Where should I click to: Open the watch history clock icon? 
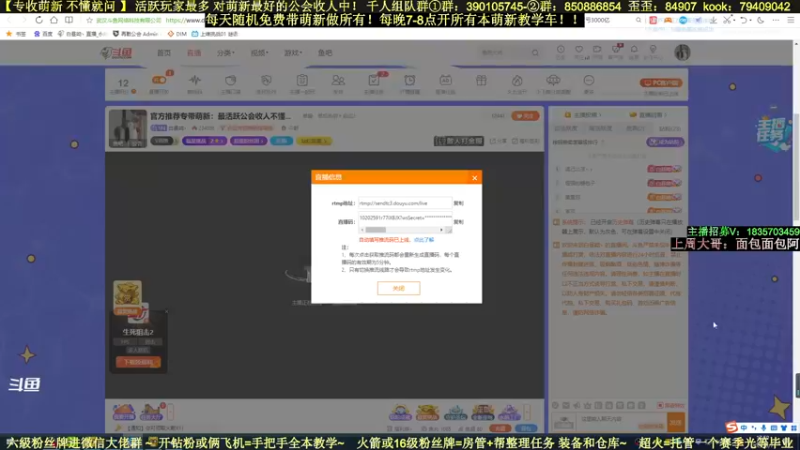pyautogui.click(x=560, y=52)
